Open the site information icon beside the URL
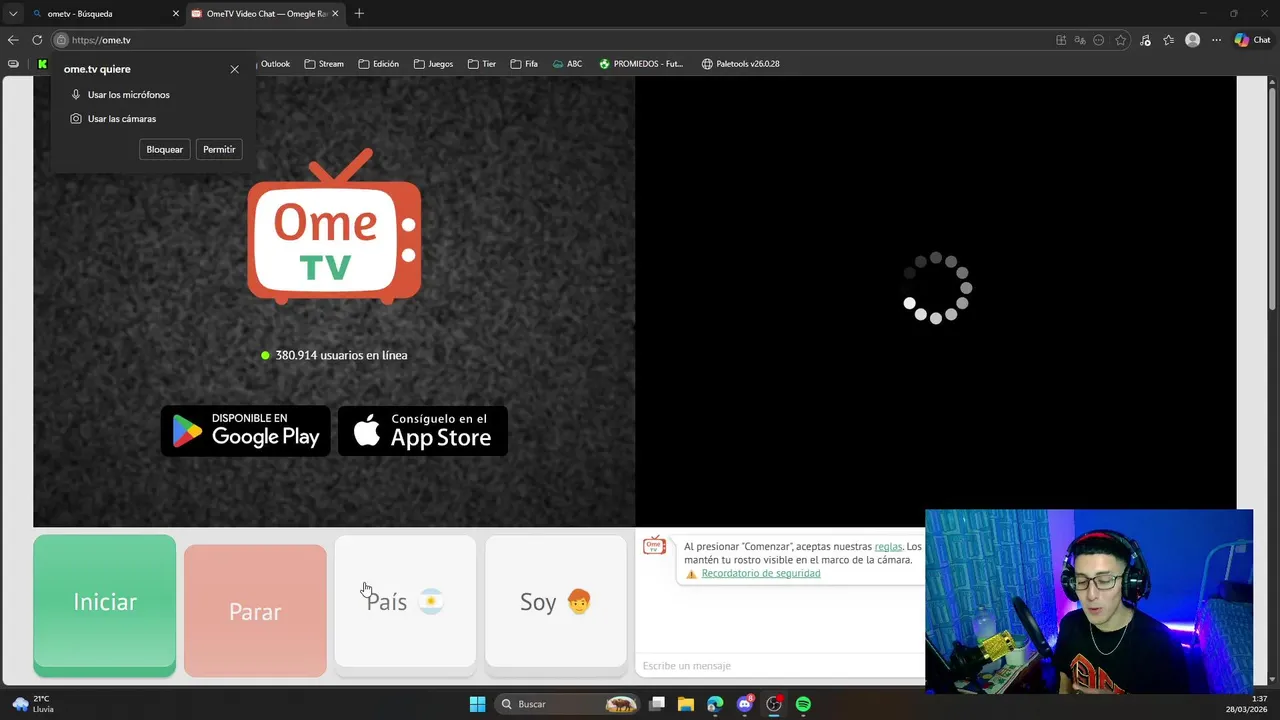Image resolution: width=1280 pixels, height=720 pixels. pyautogui.click(x=61, y=40)
